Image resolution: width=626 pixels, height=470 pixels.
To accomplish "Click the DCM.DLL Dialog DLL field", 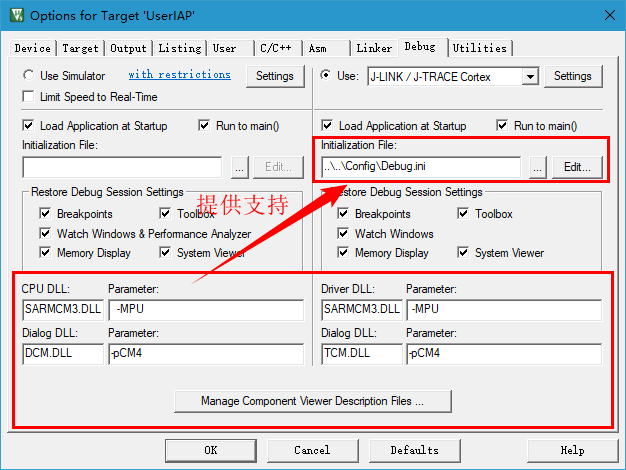I will 63,354.
